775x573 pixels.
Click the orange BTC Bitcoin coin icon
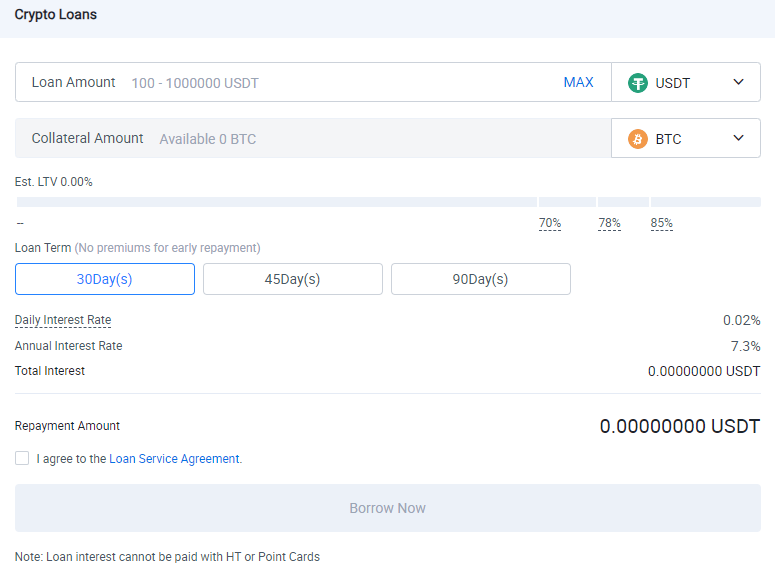(638, 139)
